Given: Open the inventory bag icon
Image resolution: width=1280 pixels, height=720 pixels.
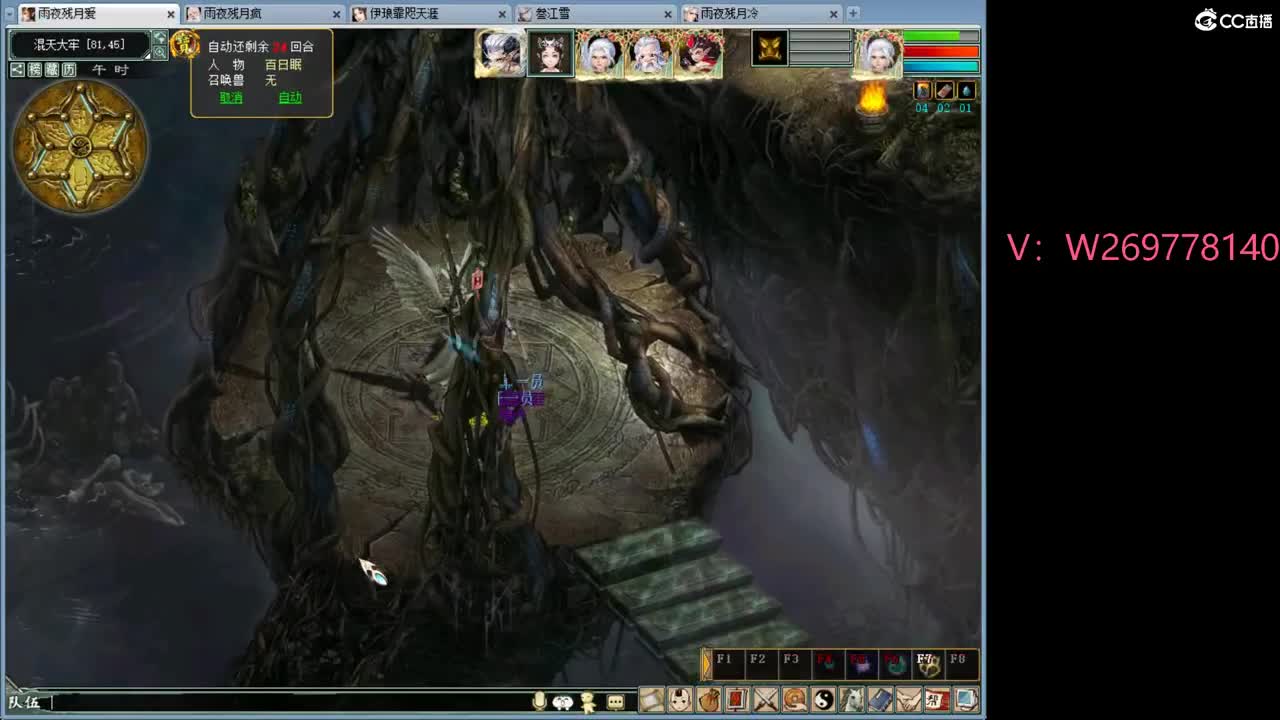Looking at the screenshot, I should pos(709,699).
